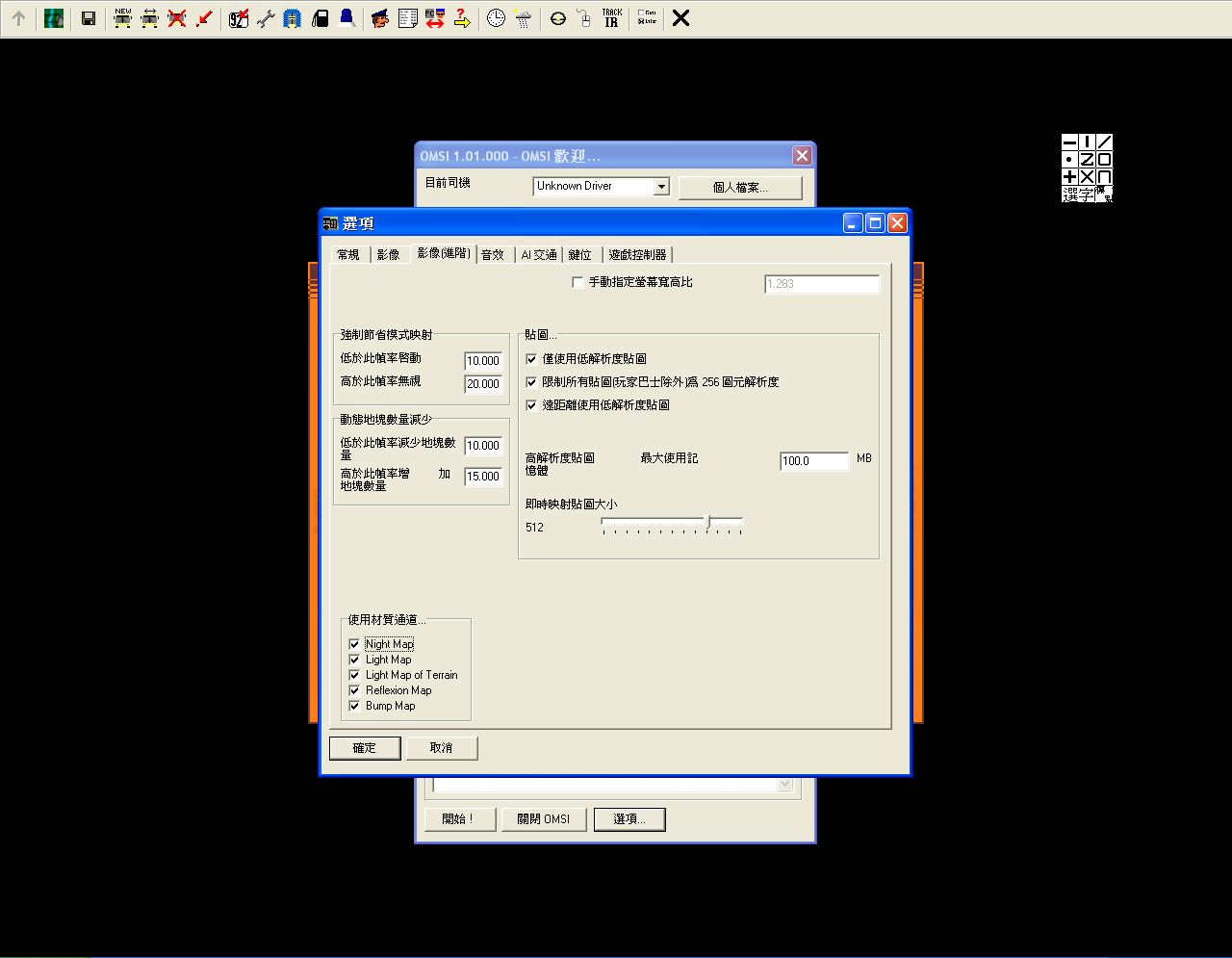Click the 低於此幀率減少地塊數量 10.000 field

coord(483,446)
